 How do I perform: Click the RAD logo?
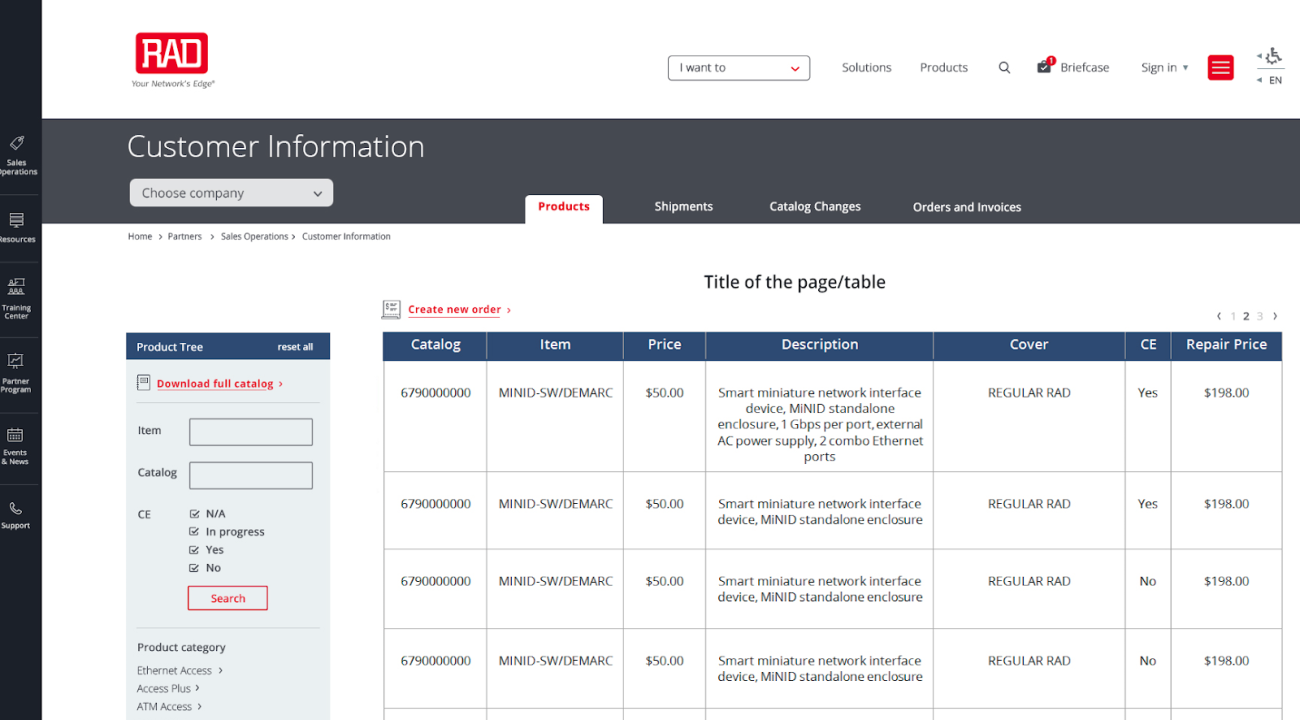click(x=172, y=55)
